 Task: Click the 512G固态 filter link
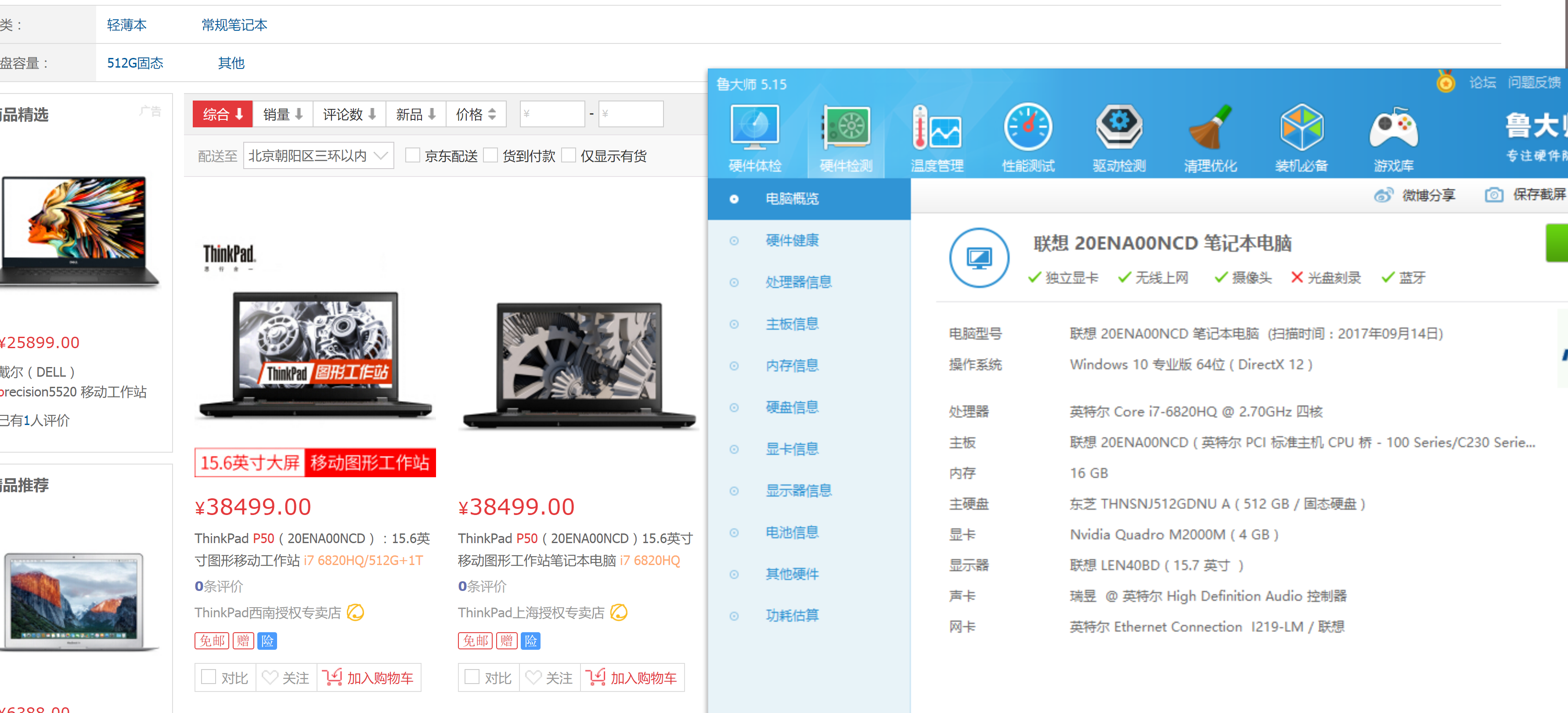pos(135,63)
